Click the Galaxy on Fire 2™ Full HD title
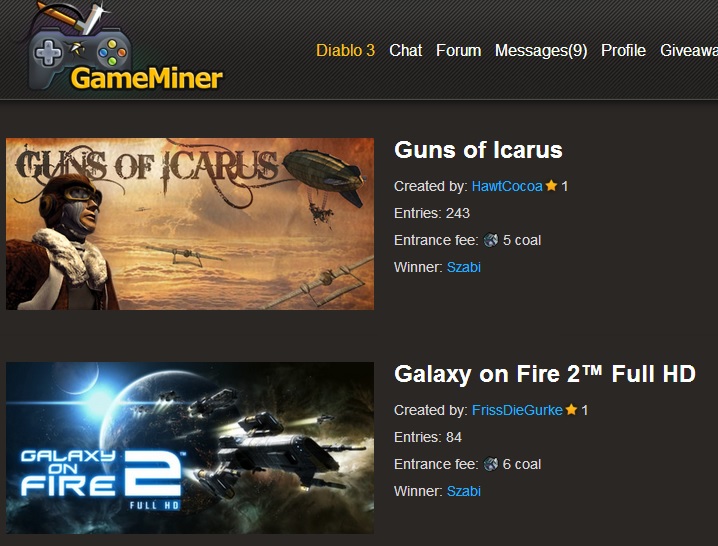 pyautogui.click(x=545, y=374)
